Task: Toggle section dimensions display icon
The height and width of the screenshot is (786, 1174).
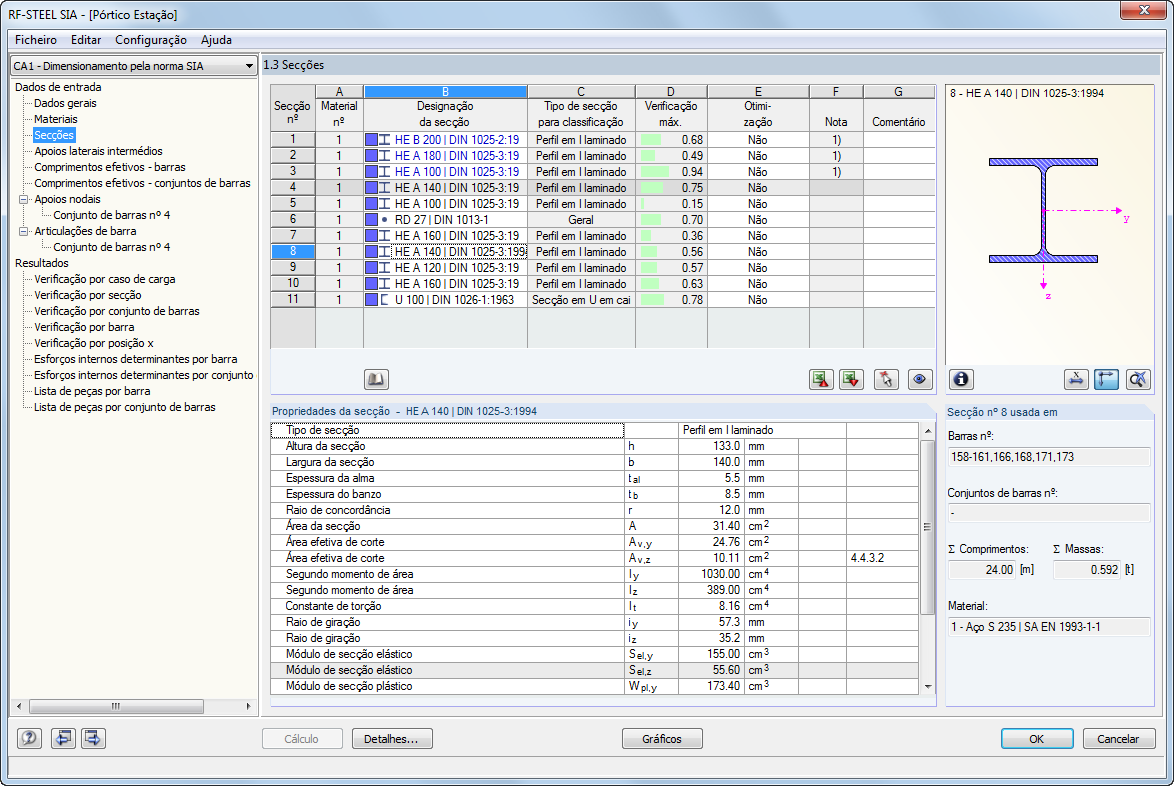Action: coord(1076,379)
